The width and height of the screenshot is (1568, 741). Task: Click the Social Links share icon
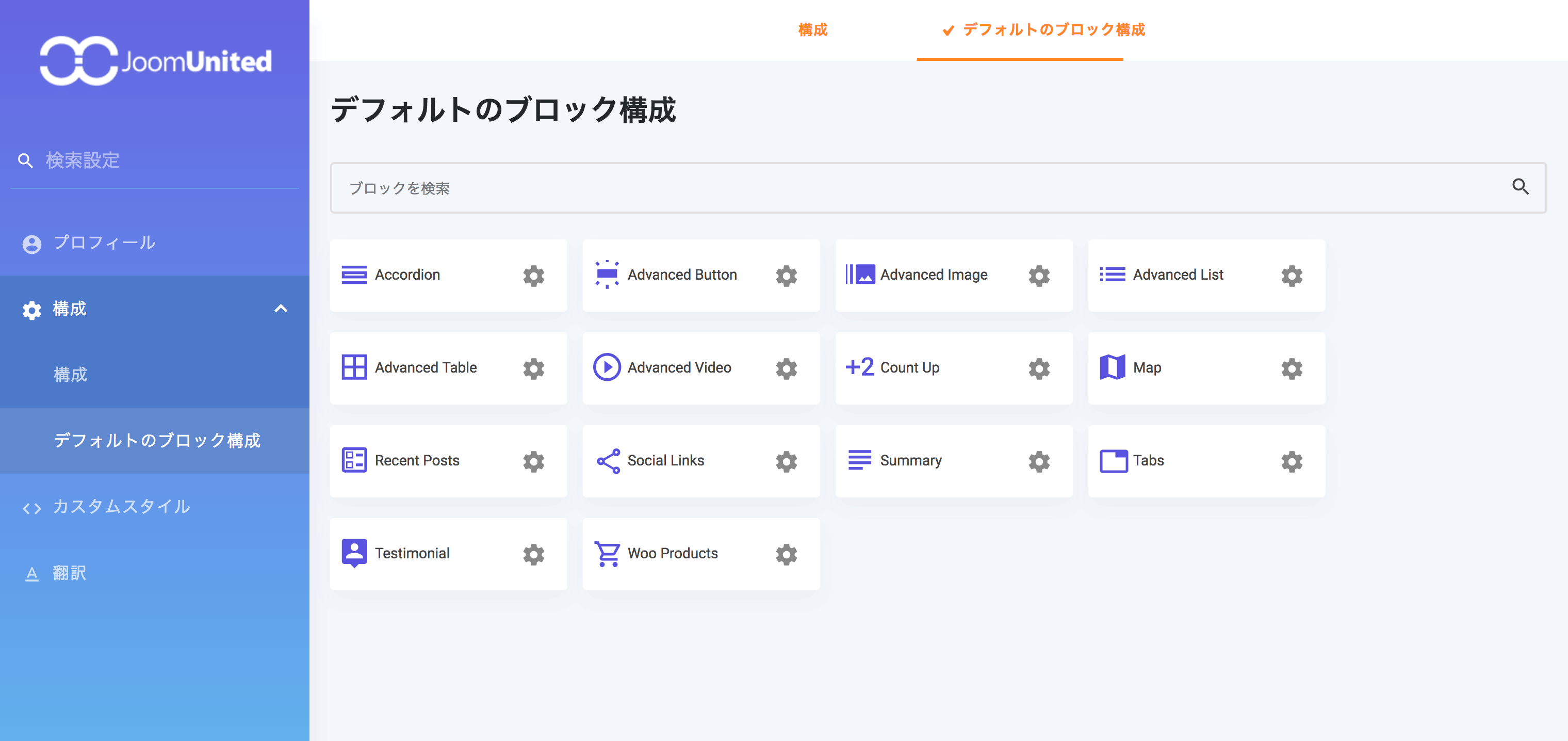tap(608, 461)
